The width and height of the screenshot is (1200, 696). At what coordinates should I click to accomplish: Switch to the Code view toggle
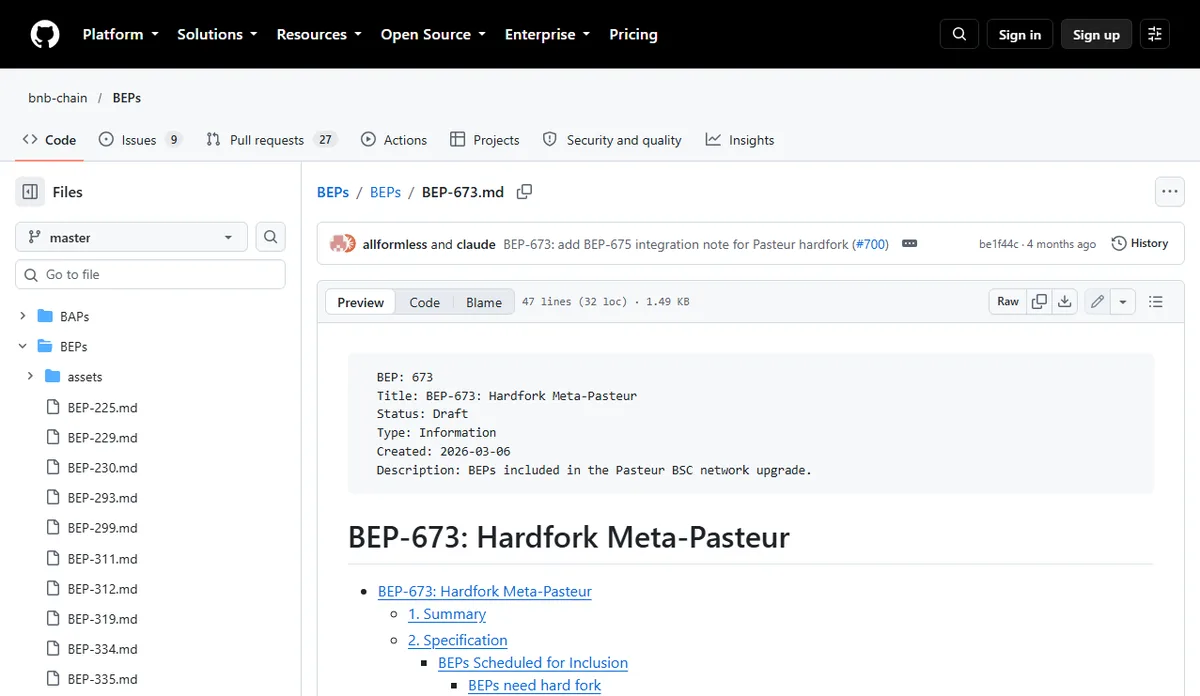coord(425,302)
